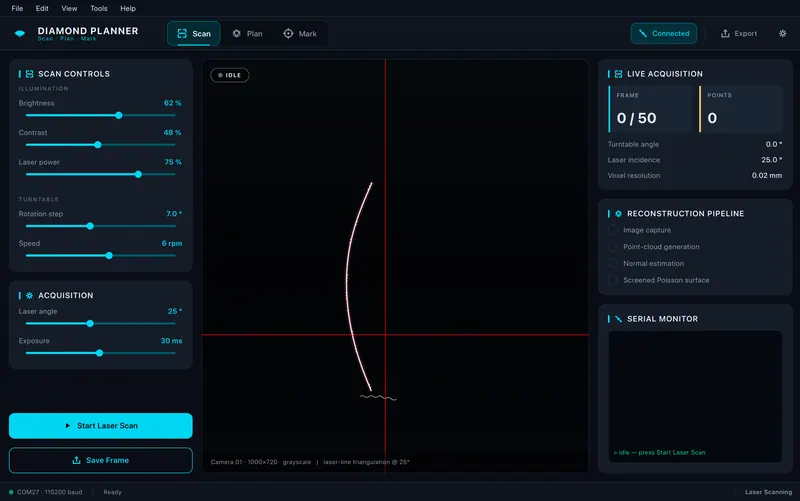Screen dimensions: 800x501
Task: Open the Help menu
Action: click(128, 8)
